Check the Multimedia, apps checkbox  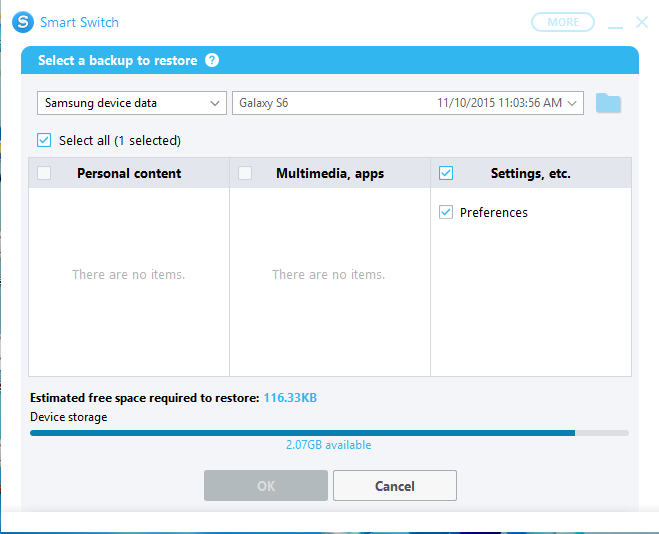[x=245, y=173]
